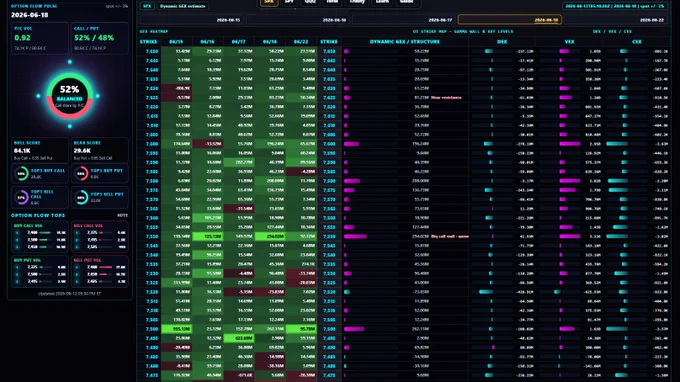This screenshot has width=680, height=382.
Task: Switch to the SPY ticker tab
Action: click(289, 2)
